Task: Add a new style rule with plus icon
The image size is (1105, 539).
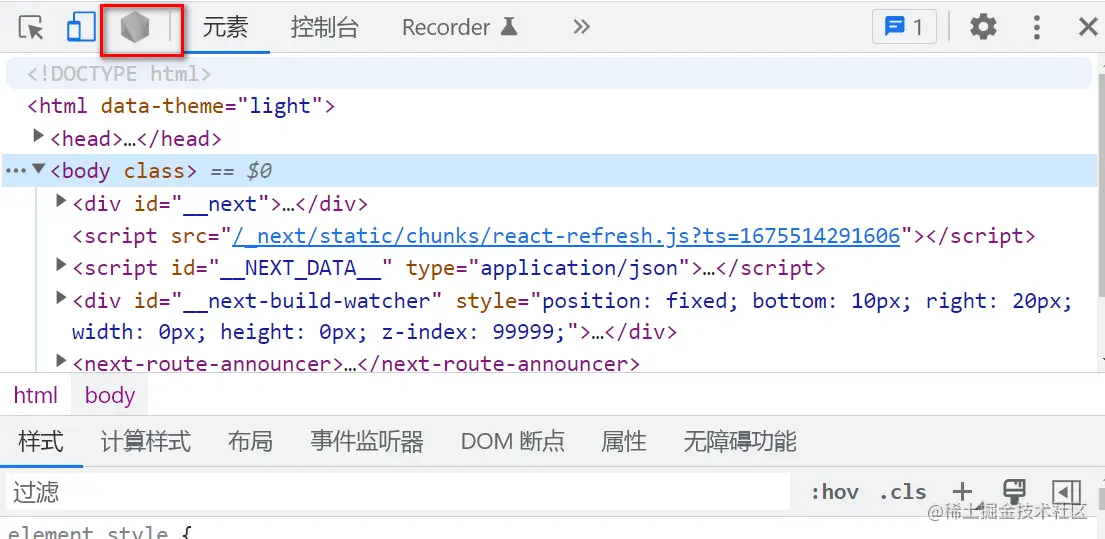Action: (x=962, y=492)
